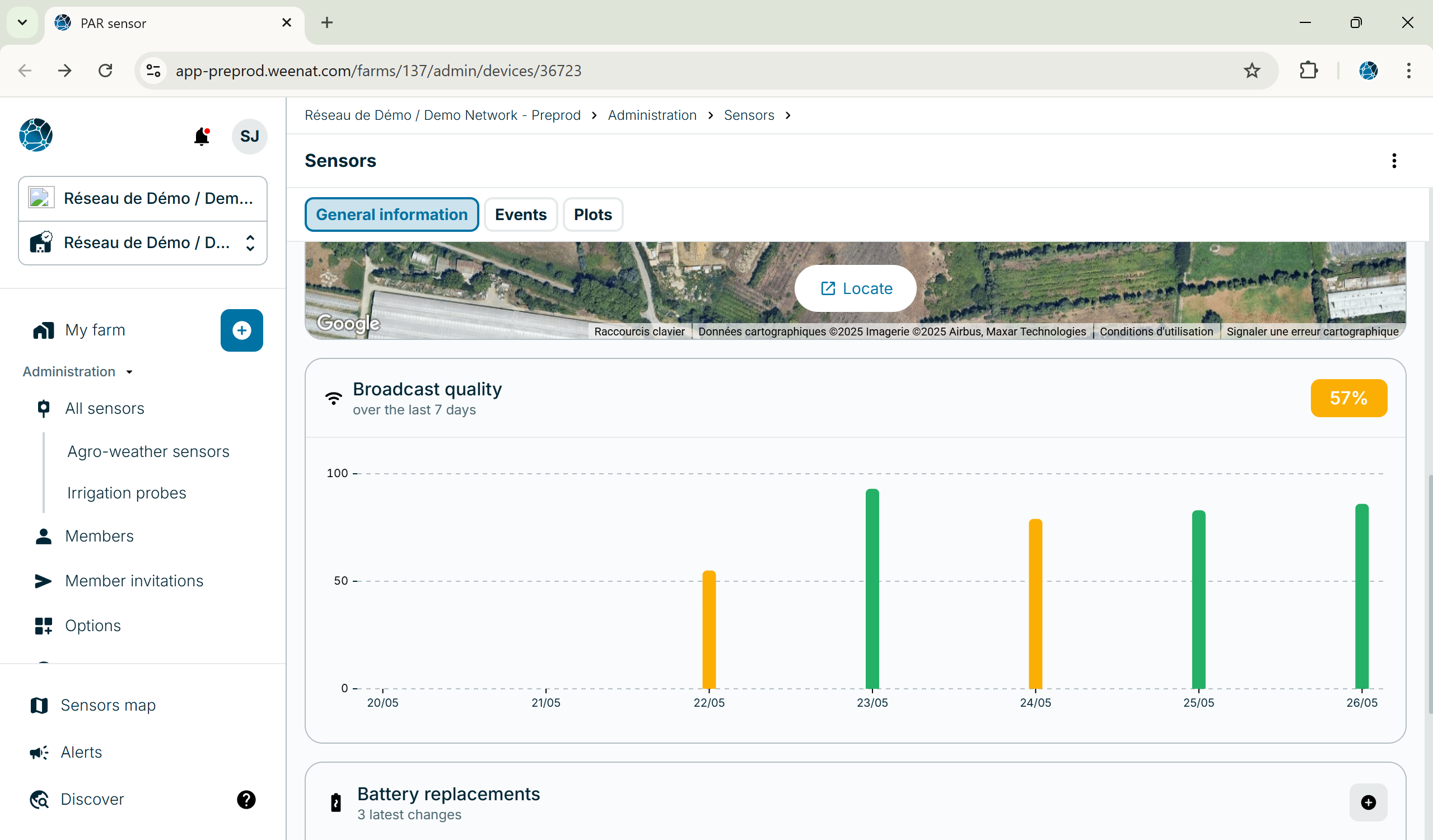Click the green 25/05 broadcast bar

click(1198, 599)
